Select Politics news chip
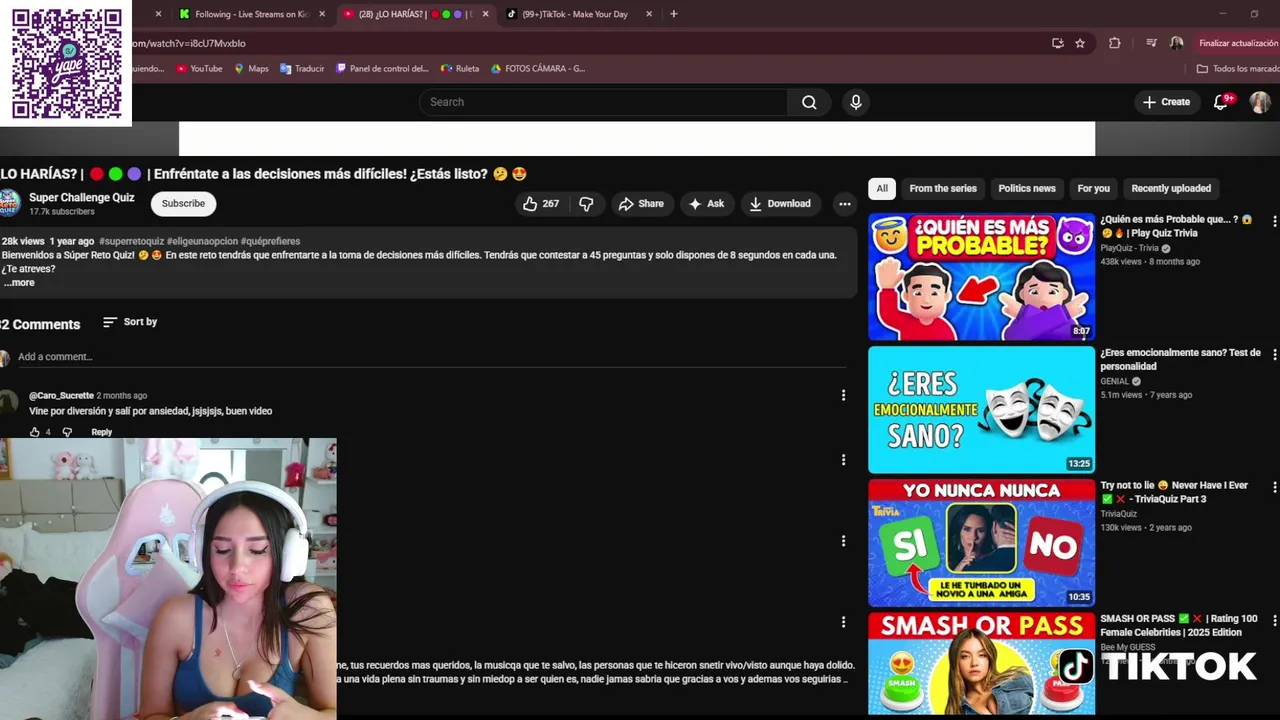The width and height of the screenshot is (1280, 720). [1027, 188]
